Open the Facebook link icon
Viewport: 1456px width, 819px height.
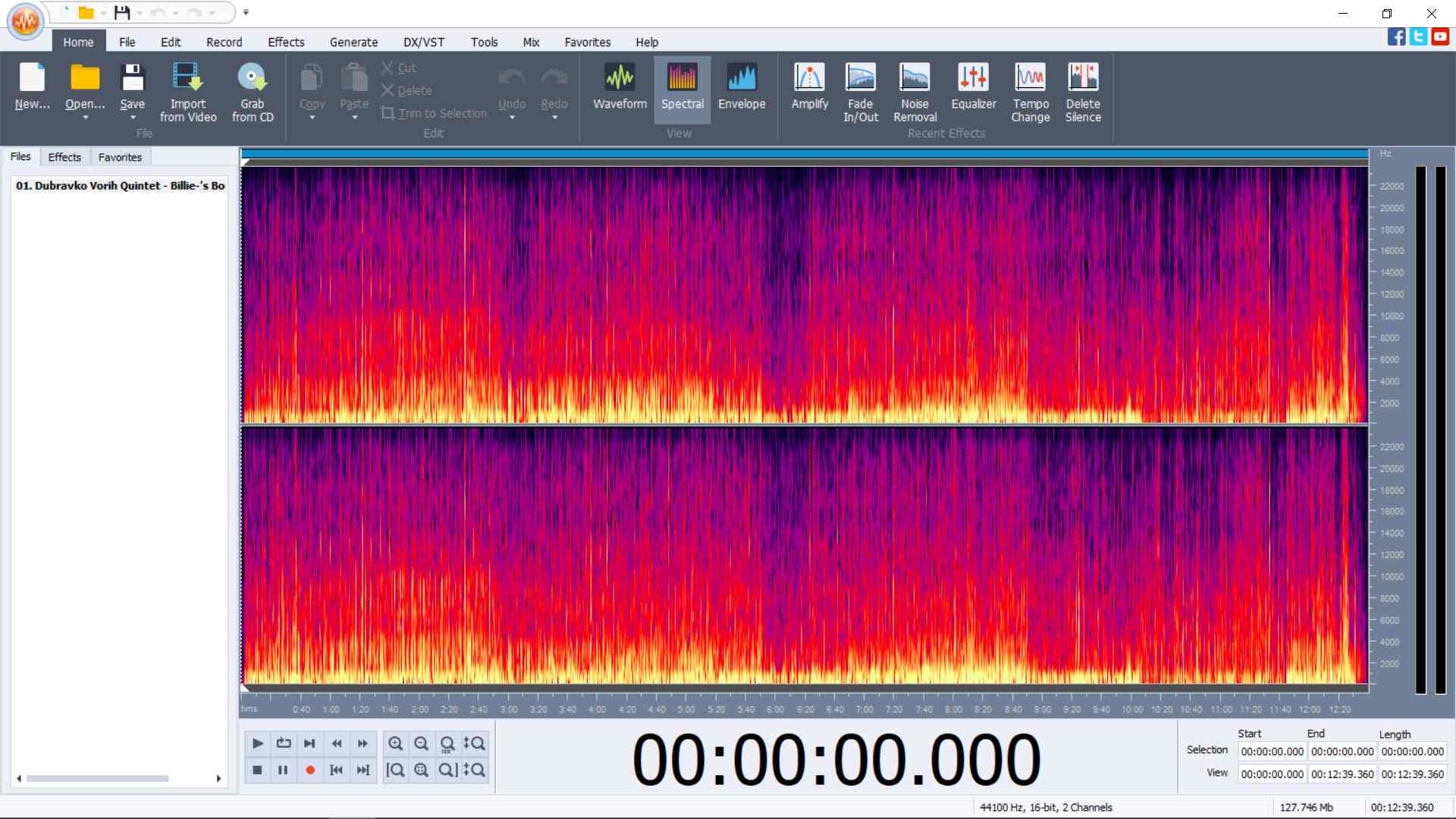point(1396,36)
